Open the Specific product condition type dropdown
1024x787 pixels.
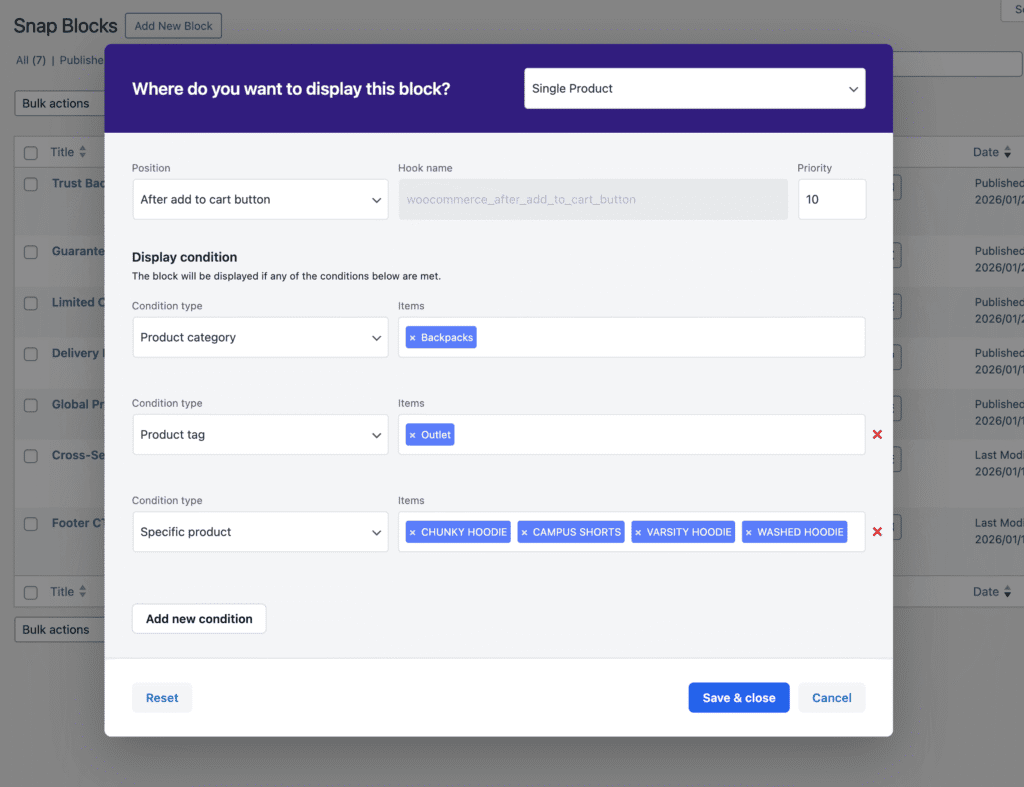[260, 532]
